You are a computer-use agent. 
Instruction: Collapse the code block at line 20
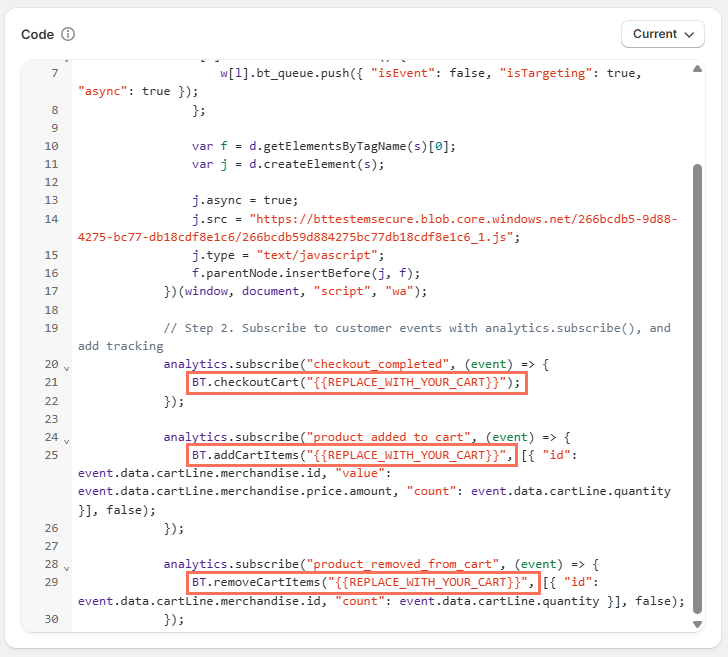point(67,367)
